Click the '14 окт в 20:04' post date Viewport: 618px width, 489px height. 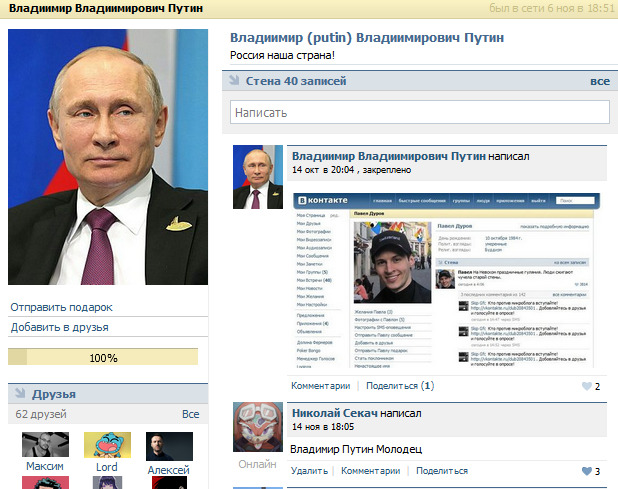(x=323, y=170)
